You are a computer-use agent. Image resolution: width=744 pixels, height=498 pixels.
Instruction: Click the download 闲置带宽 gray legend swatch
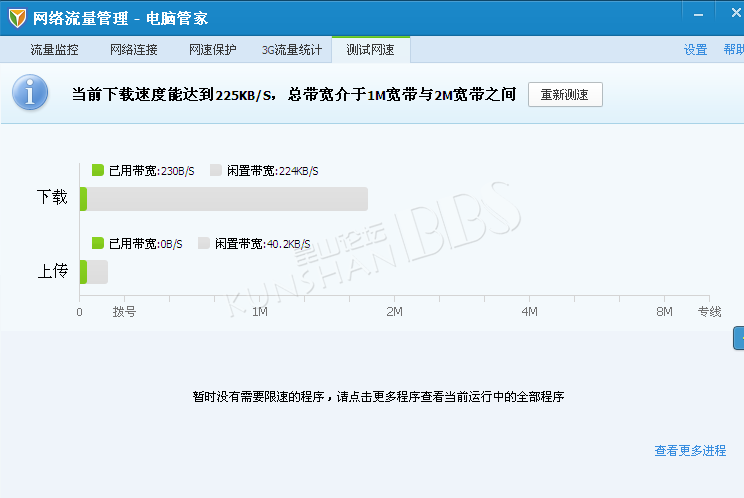(216, 170)
